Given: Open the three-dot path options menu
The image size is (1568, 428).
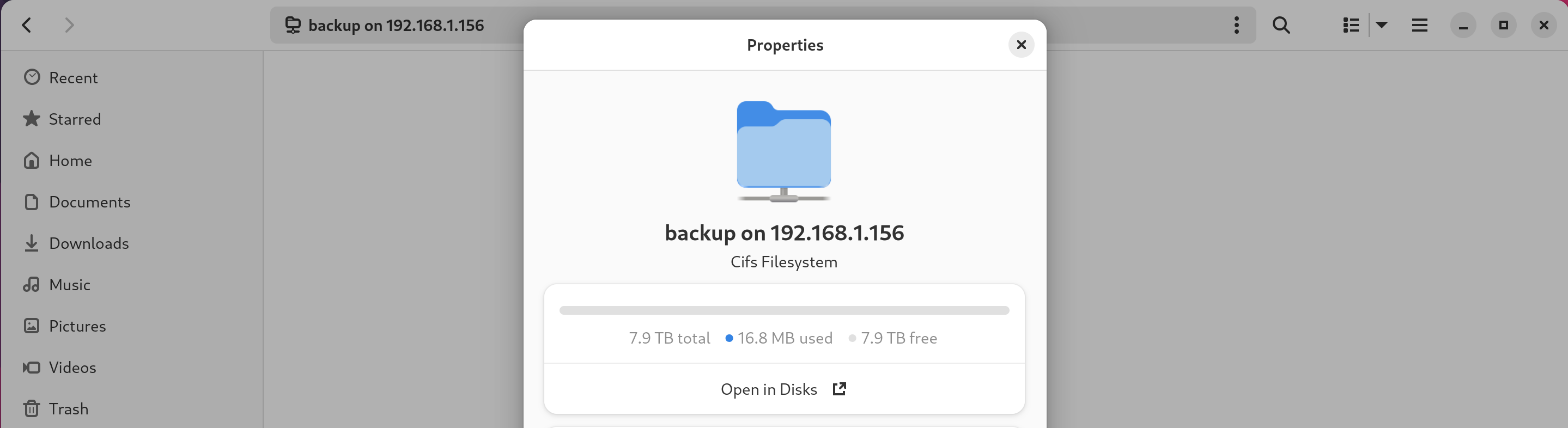Looking at the screenshot, I should pyautogui.click(x=1236, y=25).
